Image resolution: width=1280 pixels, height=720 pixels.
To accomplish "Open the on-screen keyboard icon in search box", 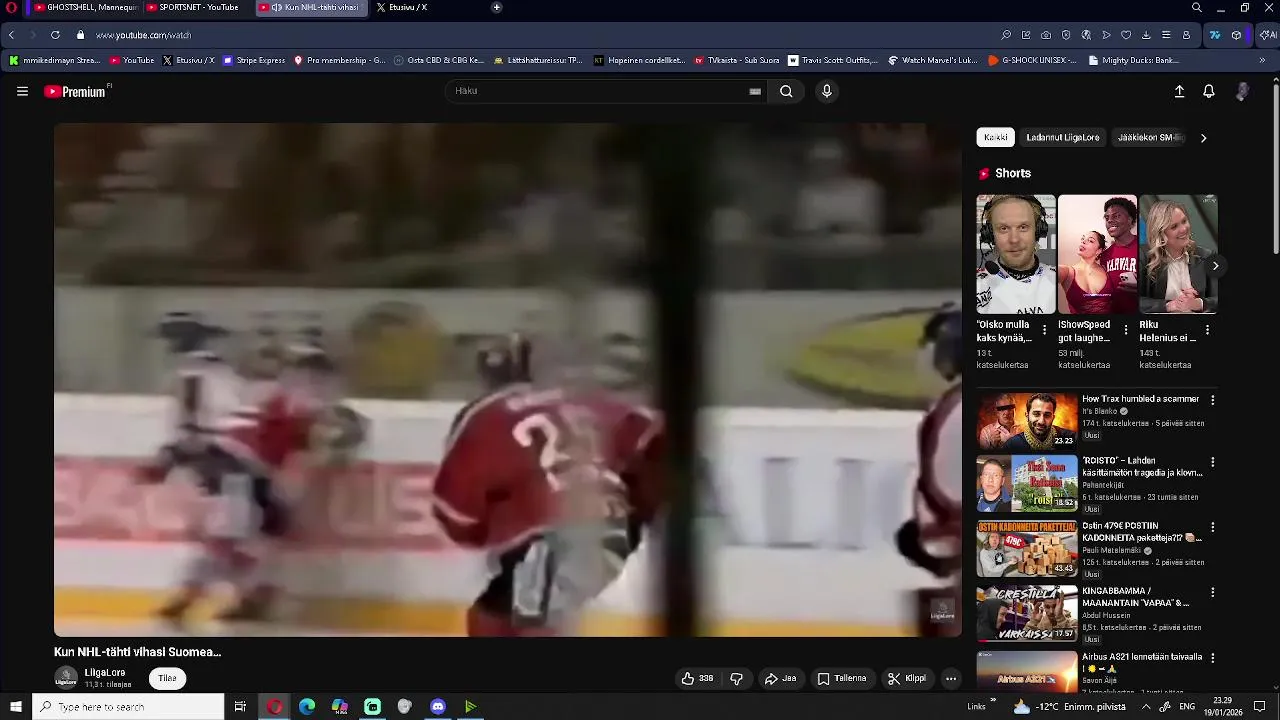I will 755,91.
